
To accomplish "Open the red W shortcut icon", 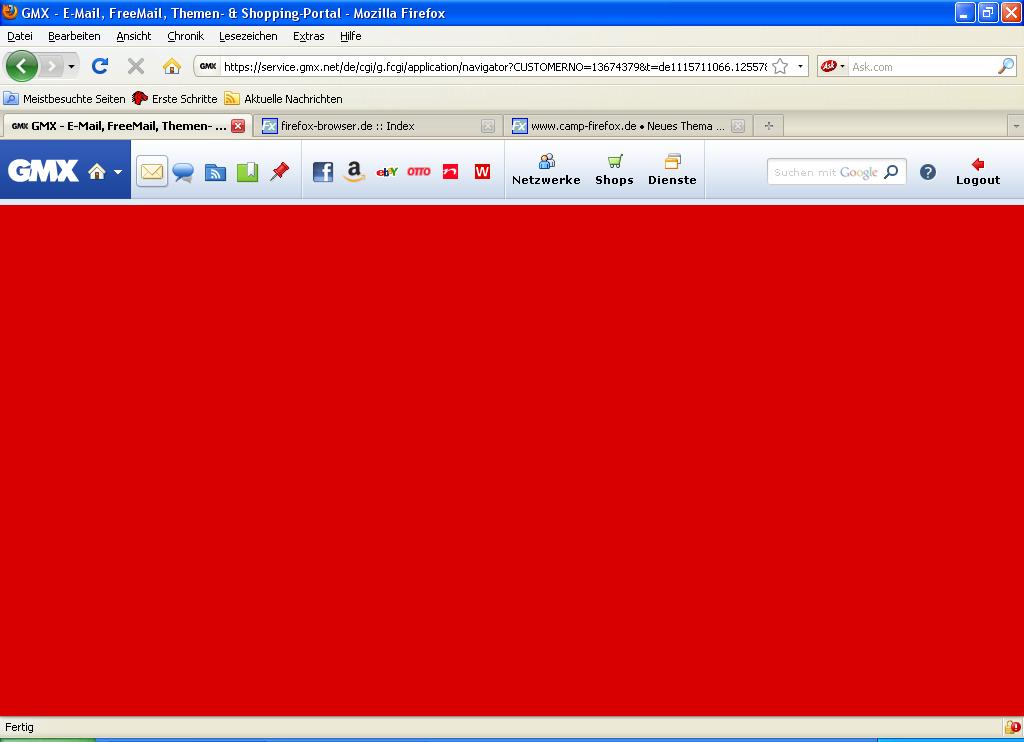I will pyautogui.click(x=482, y=172).
